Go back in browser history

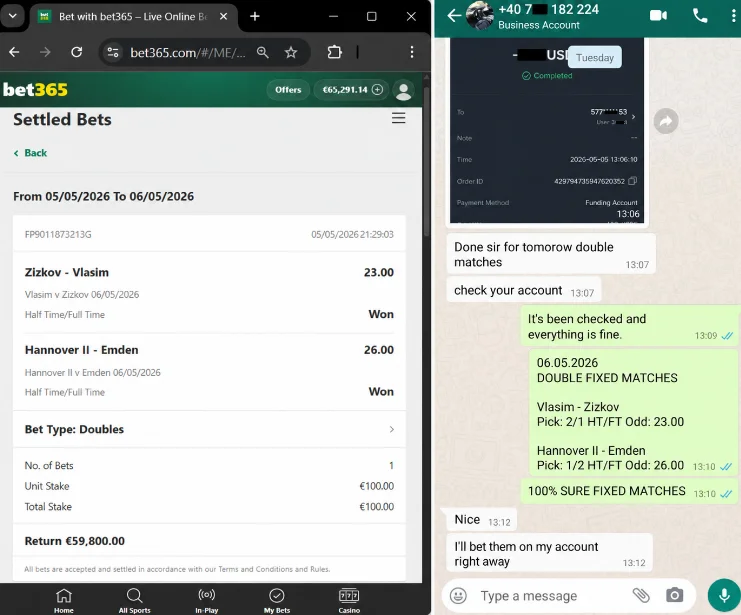point(14,52)
